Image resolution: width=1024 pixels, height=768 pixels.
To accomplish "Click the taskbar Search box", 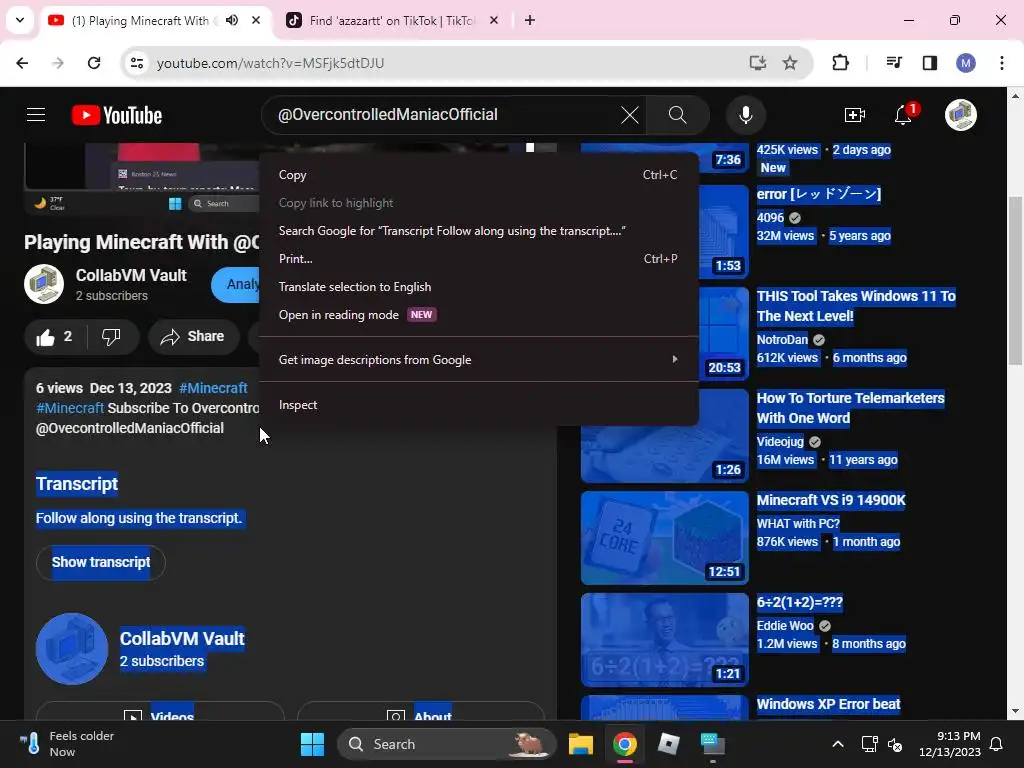I will 447,744.
